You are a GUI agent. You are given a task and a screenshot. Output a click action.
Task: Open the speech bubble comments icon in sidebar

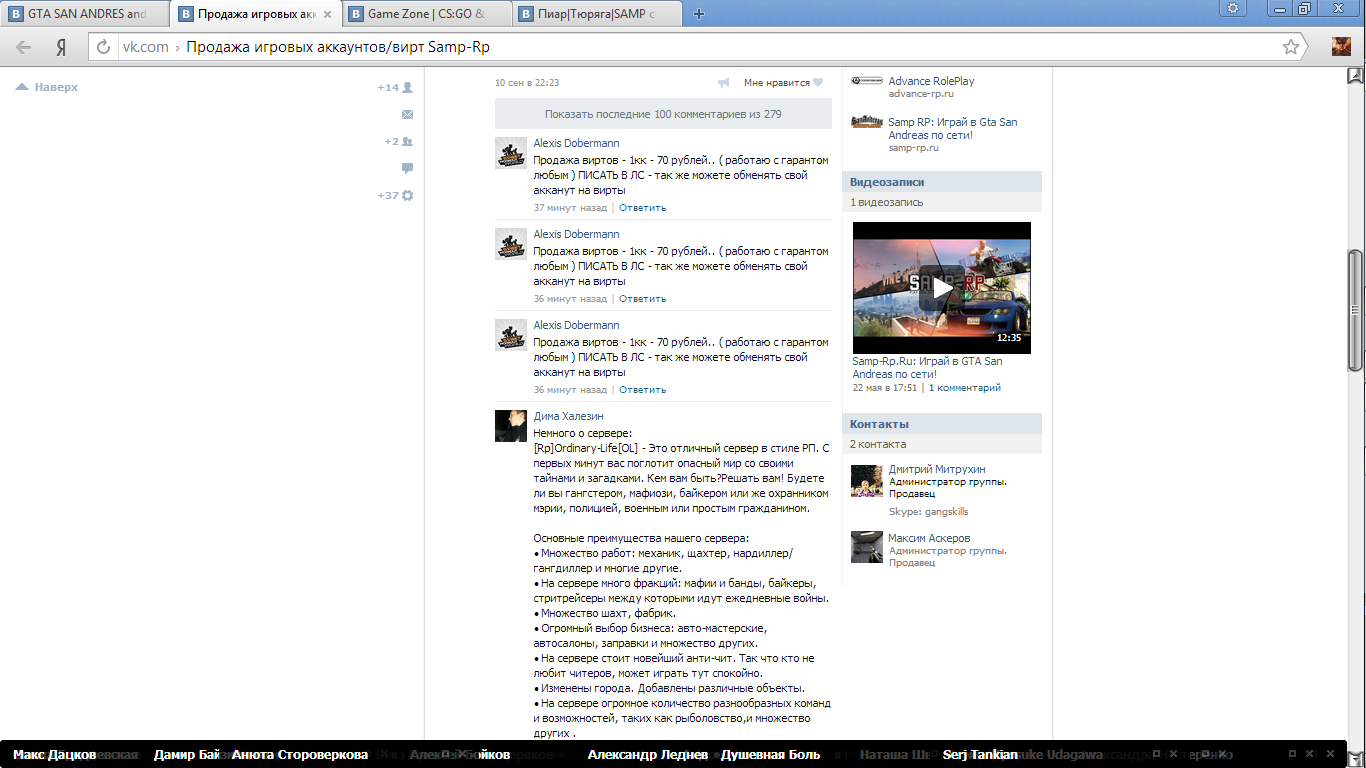click(x=407, y=168)
